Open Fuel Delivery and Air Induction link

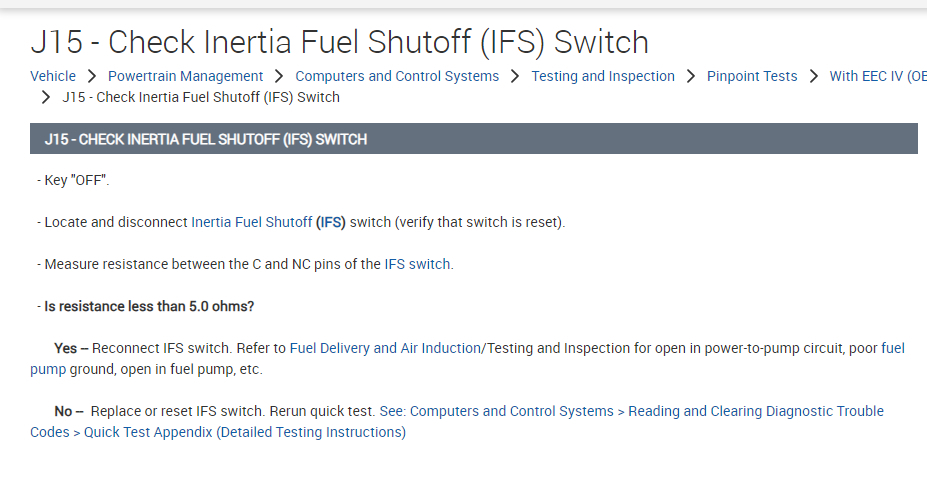384,348
